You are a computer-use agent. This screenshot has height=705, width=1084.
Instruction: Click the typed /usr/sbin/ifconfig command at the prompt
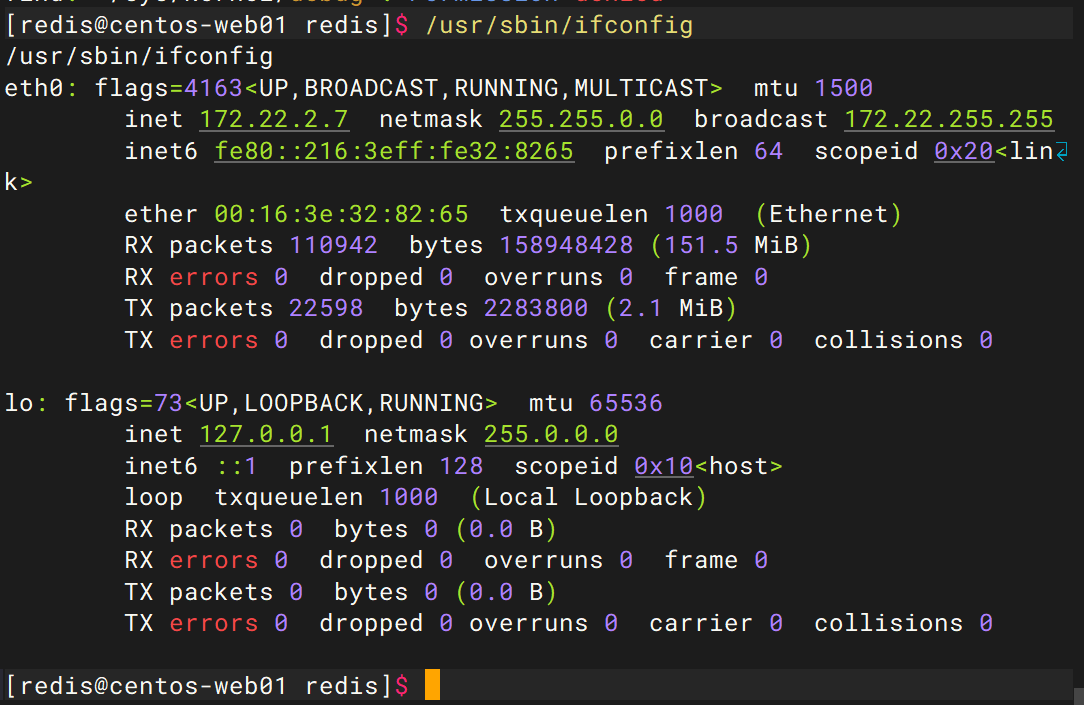[x=559, y=25]
